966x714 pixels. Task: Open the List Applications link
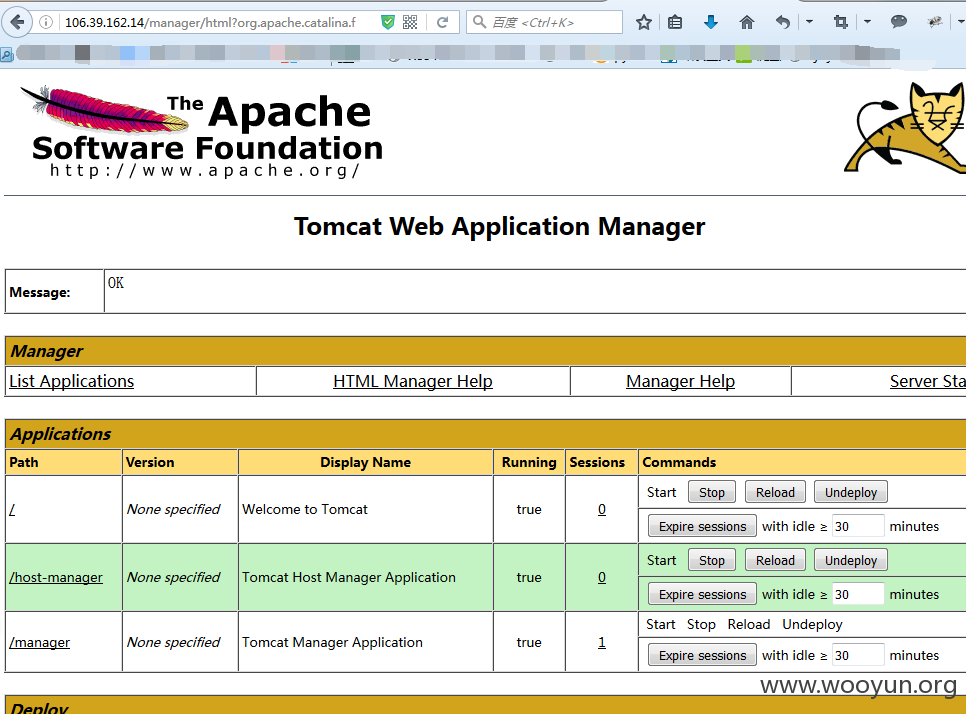pos(71,381)
